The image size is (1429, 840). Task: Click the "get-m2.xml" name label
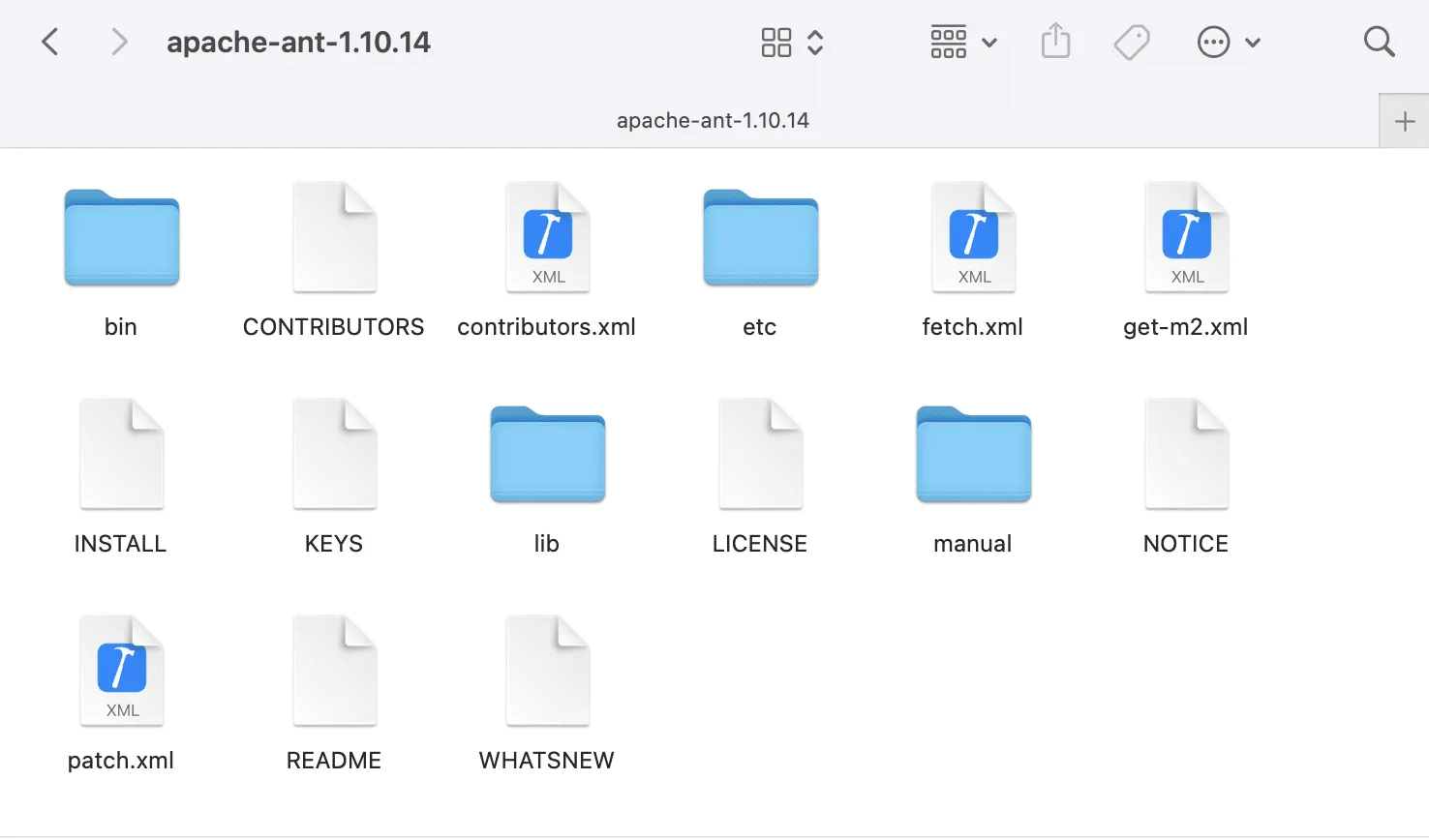pos(1186,327)
